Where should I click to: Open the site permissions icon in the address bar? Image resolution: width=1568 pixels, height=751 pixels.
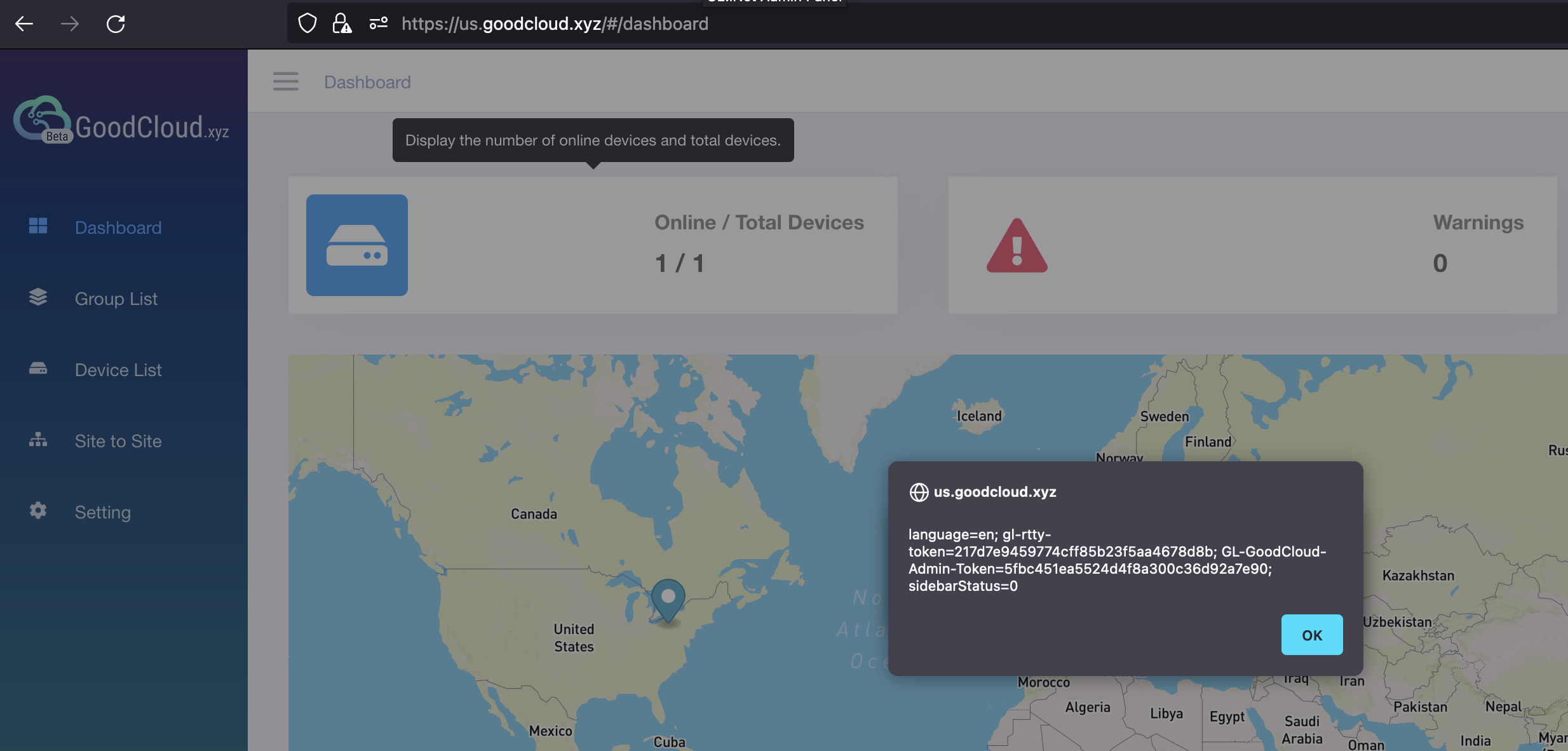pyautogui.click(x=379, y=24)
